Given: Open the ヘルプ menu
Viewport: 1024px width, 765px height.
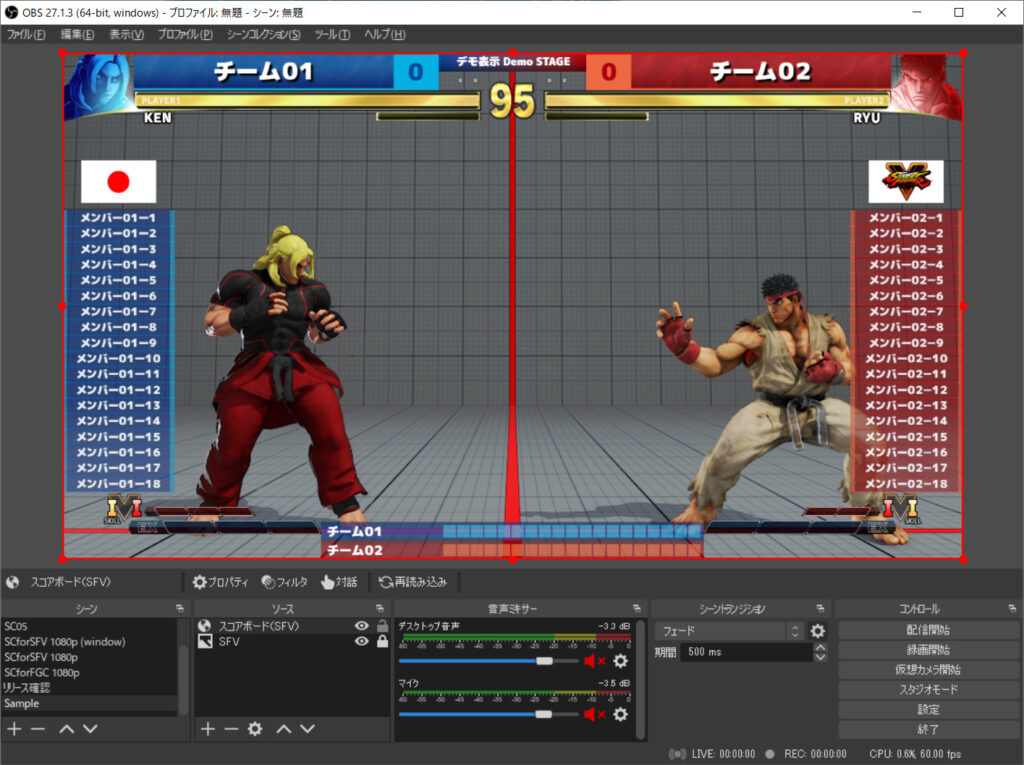Looking at the screenshot, I should 385,35.
